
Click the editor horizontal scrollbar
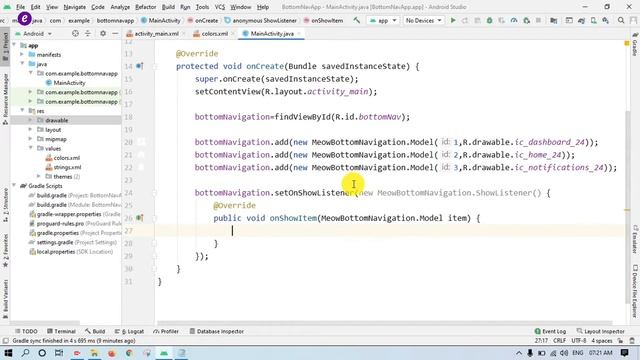point(384,323)
